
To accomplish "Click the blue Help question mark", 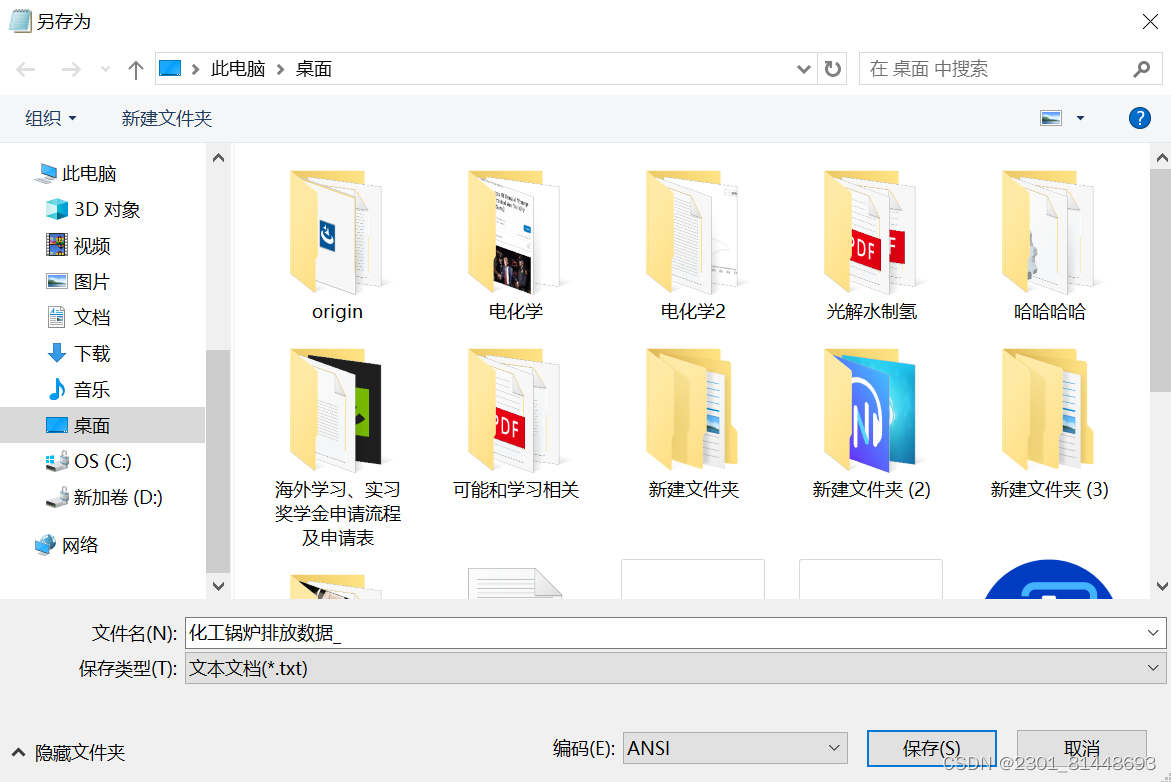I will [x=1139, y=117].
